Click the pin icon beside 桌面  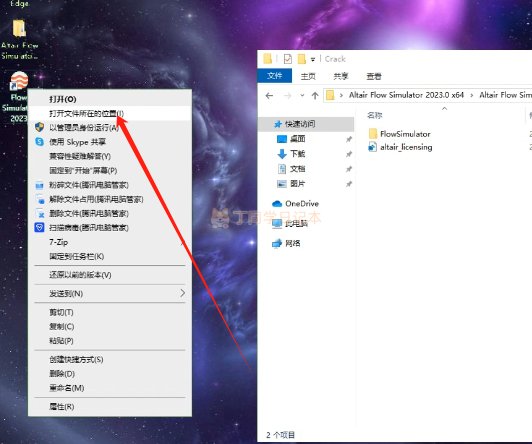(x=349, y=139)
